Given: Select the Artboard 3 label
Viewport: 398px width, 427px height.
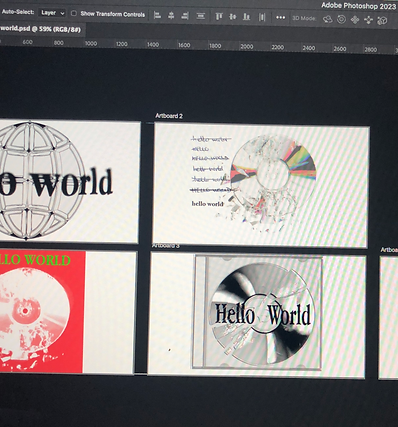Looking at the screenshot, I should click(x=166, y=246).
